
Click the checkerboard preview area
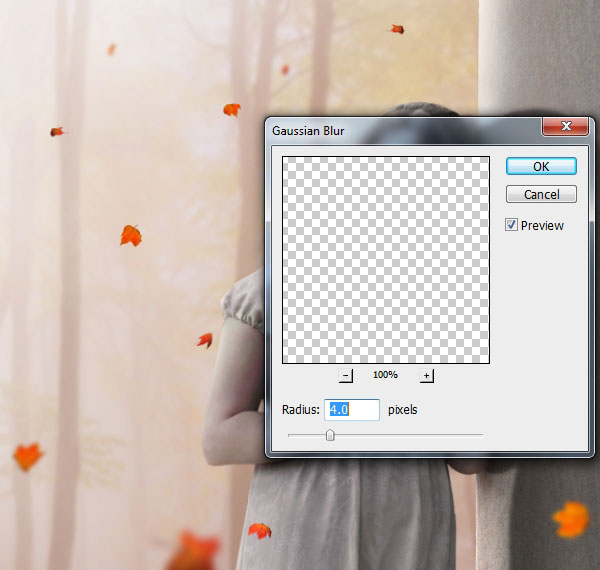(386, 260)
